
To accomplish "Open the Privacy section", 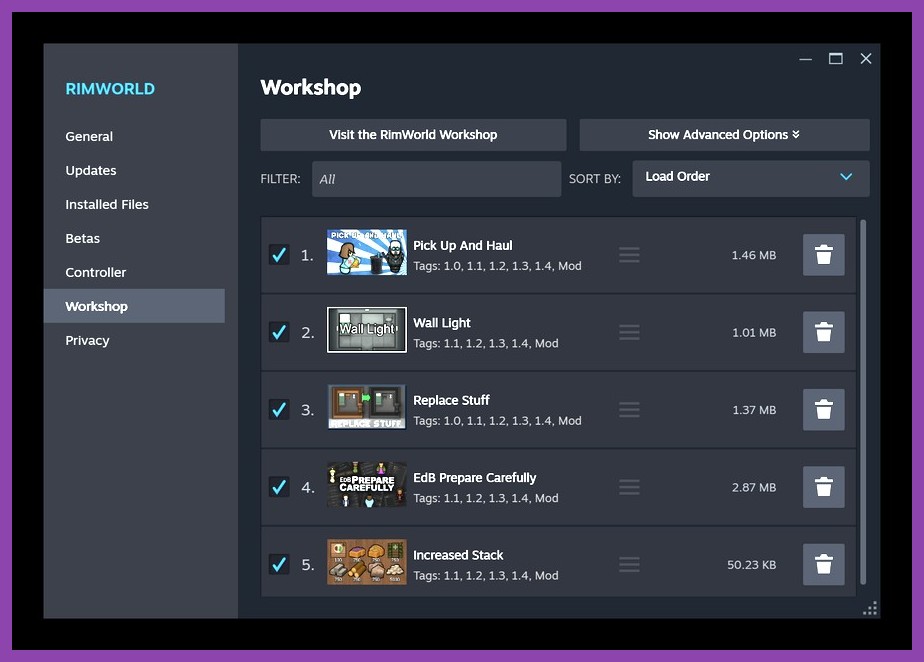I will (87, 340).
